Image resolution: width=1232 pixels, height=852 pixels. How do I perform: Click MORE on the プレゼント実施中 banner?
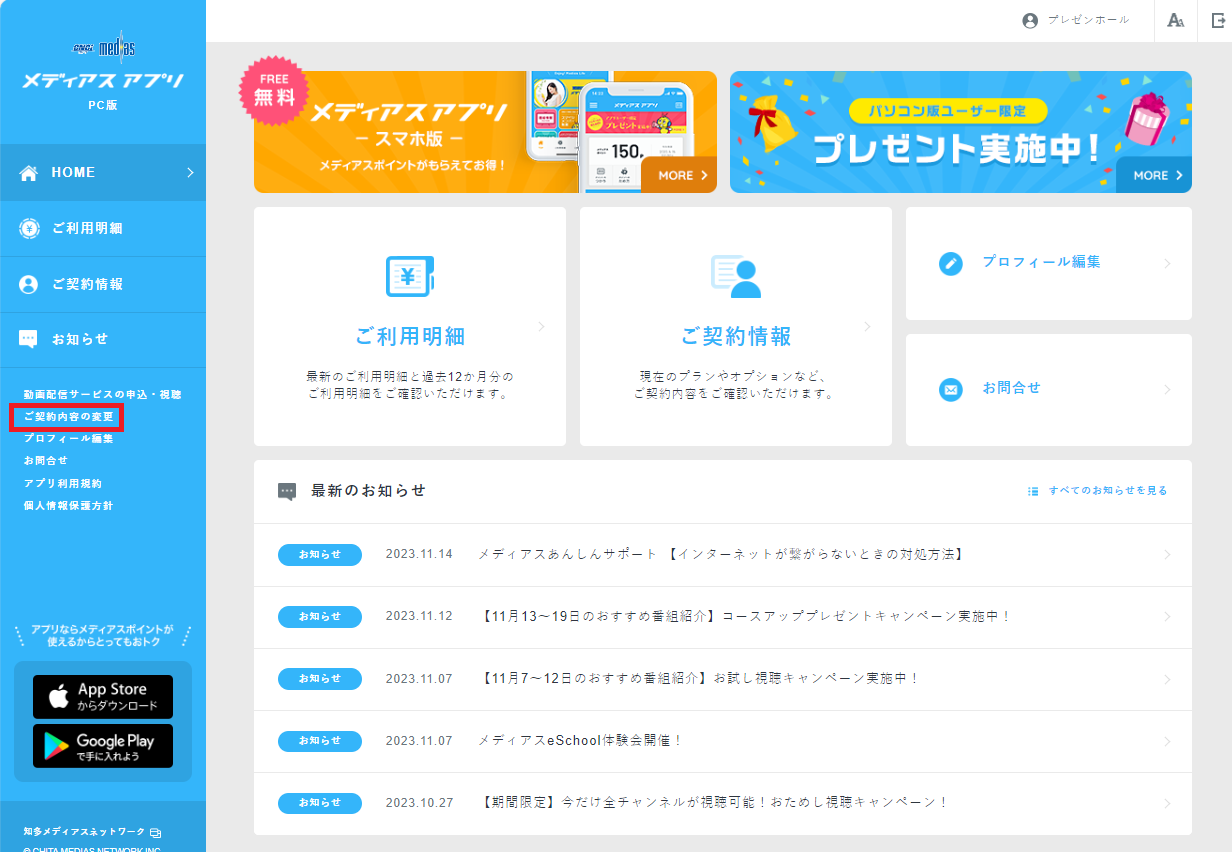(1153, 175)
